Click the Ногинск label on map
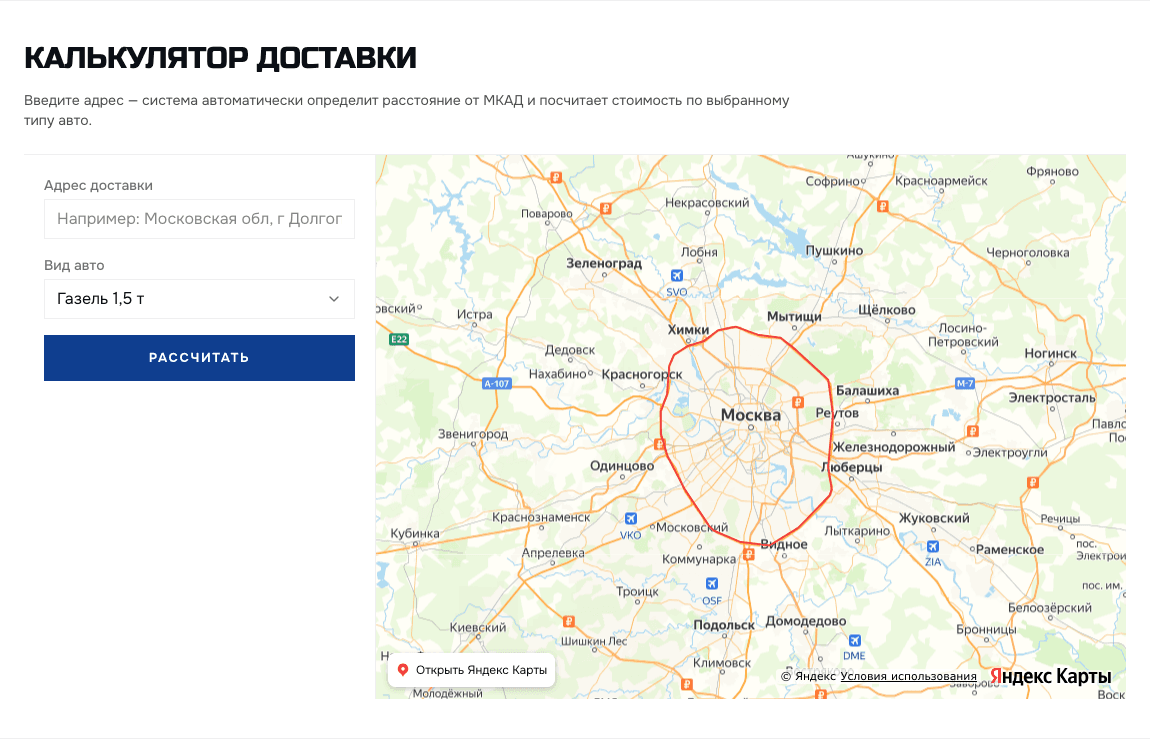 tap(1051, 353)
